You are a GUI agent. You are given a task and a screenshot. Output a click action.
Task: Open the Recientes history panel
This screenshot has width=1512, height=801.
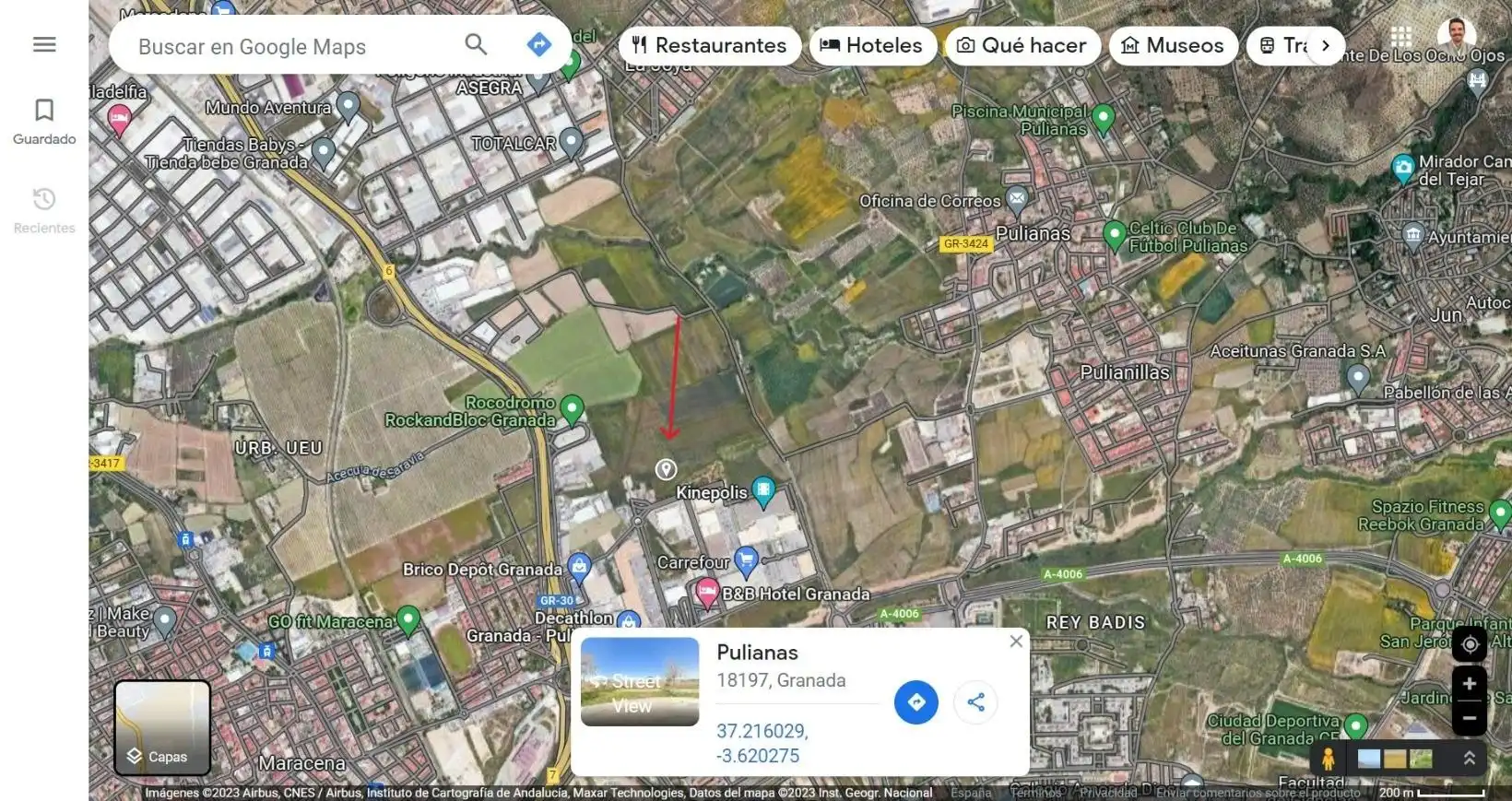44,210
